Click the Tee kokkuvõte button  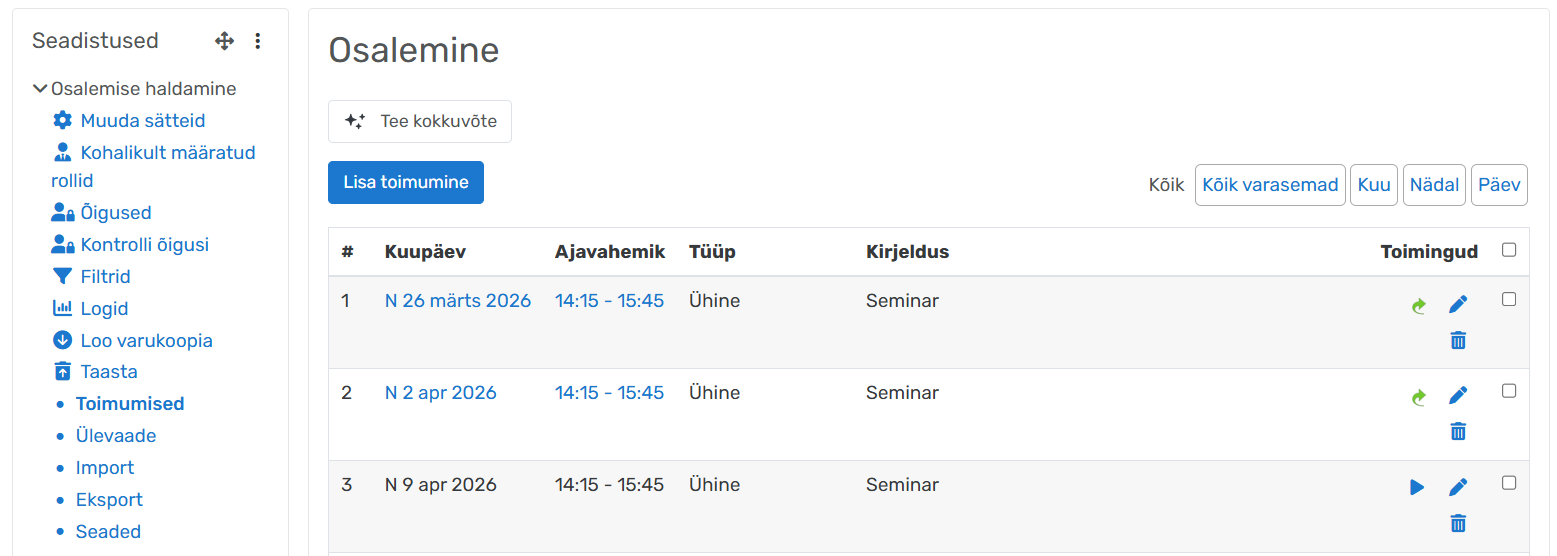pyautogui.click(x=420, y=121)
